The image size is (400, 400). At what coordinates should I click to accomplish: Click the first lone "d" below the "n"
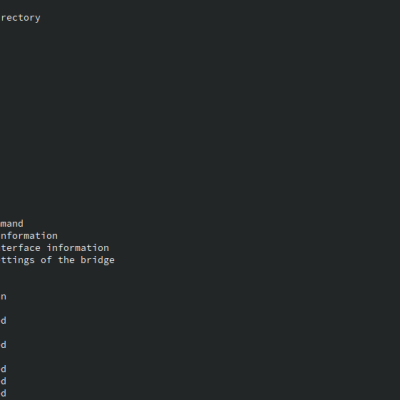[x=3, y=321]
